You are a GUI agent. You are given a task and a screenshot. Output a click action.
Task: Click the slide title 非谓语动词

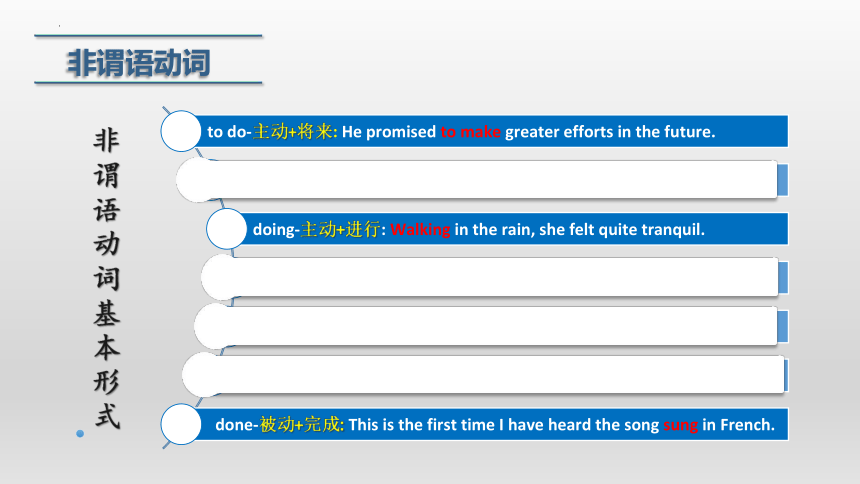point(138,63)
